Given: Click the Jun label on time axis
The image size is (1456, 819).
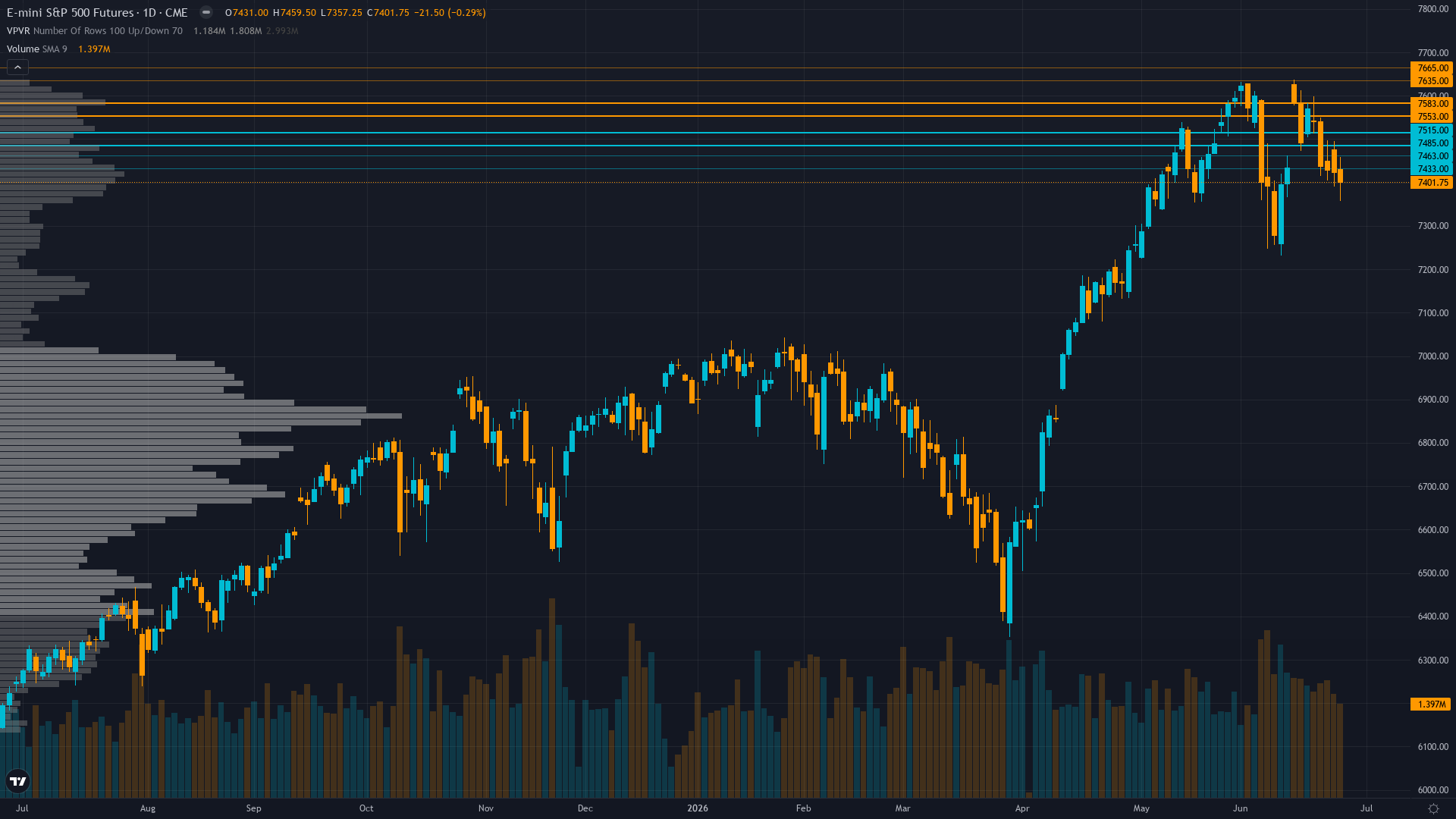Looking at the screenshot, I should [1241, 808].
